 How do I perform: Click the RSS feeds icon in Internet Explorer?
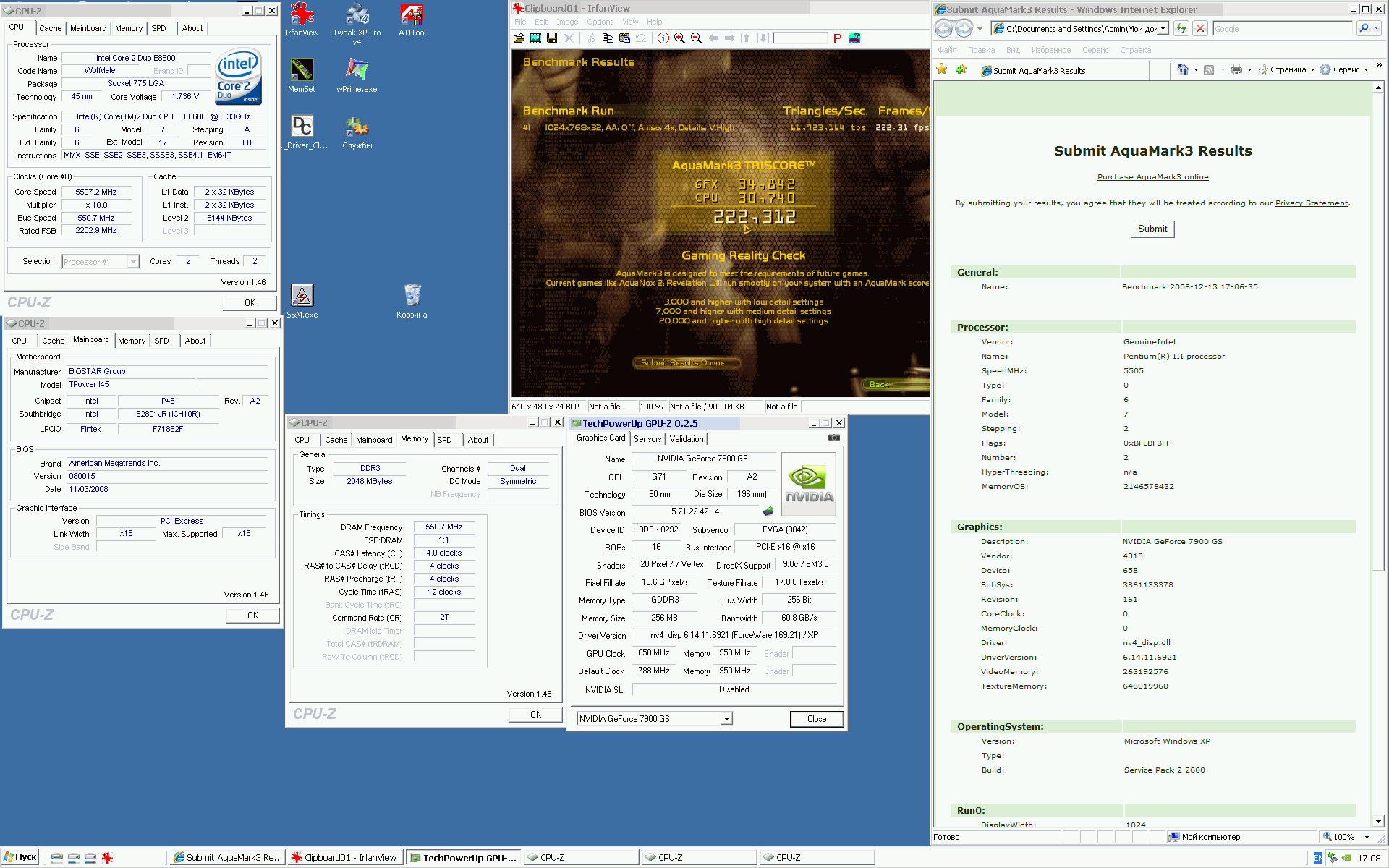point(1209,69)
